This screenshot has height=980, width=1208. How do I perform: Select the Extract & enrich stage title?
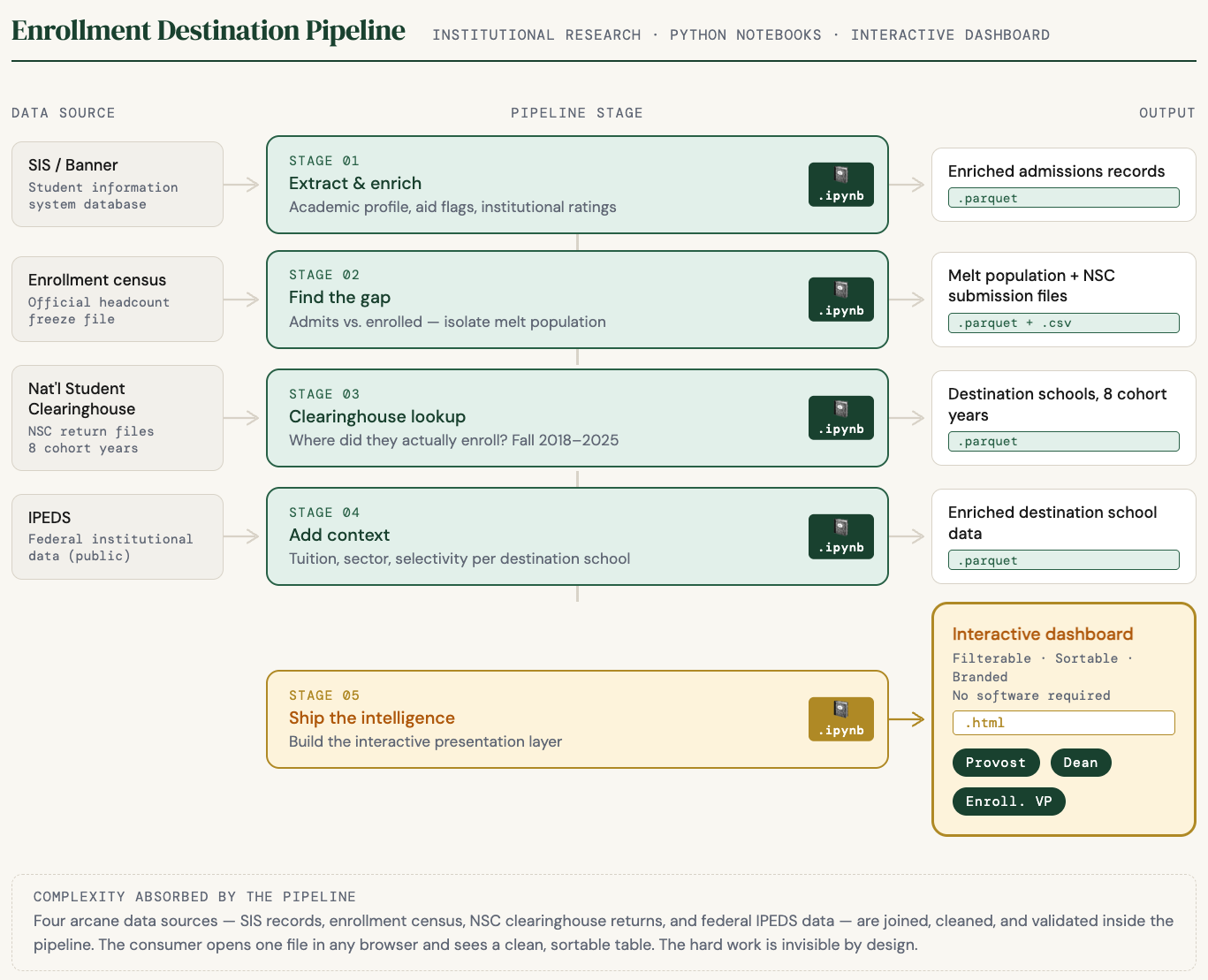[x=355, y=183]
